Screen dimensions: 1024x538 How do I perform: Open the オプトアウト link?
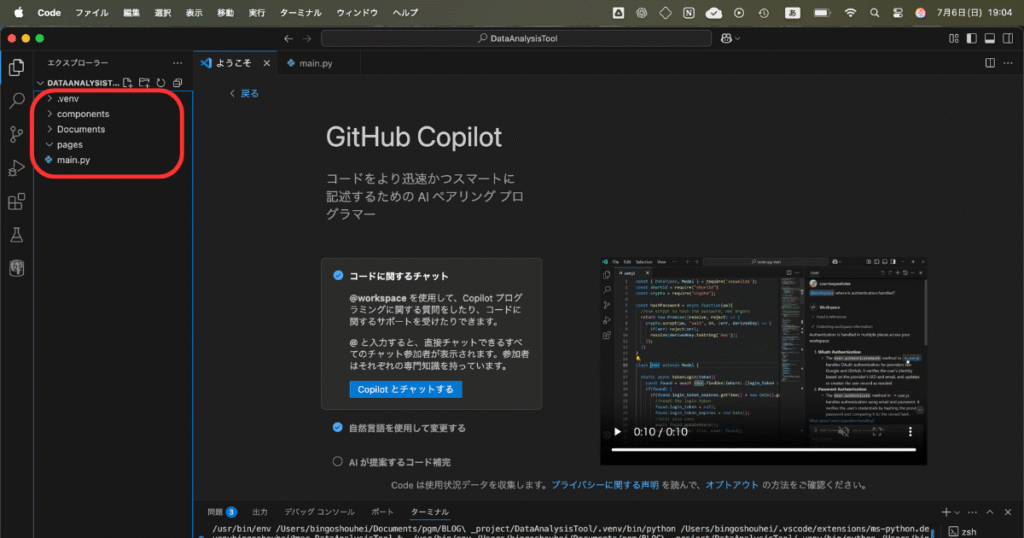click(x=731, y=485)
